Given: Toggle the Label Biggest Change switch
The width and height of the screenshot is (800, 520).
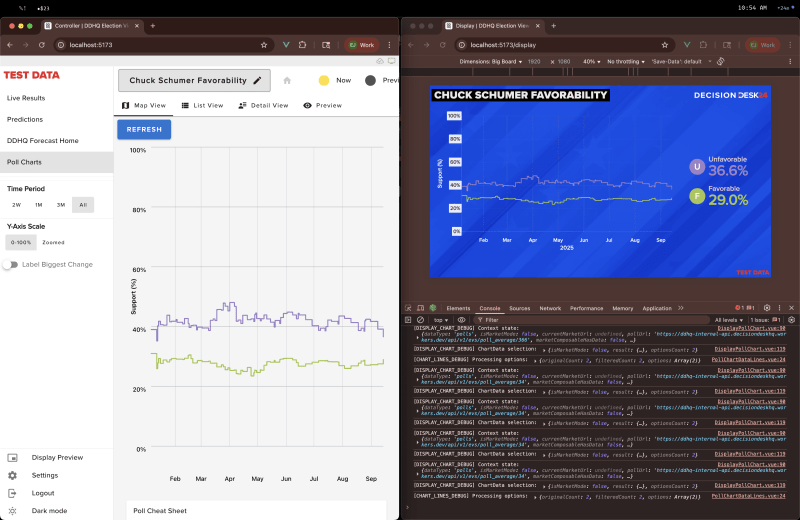Looking at the screenshot, I should 10,264.
